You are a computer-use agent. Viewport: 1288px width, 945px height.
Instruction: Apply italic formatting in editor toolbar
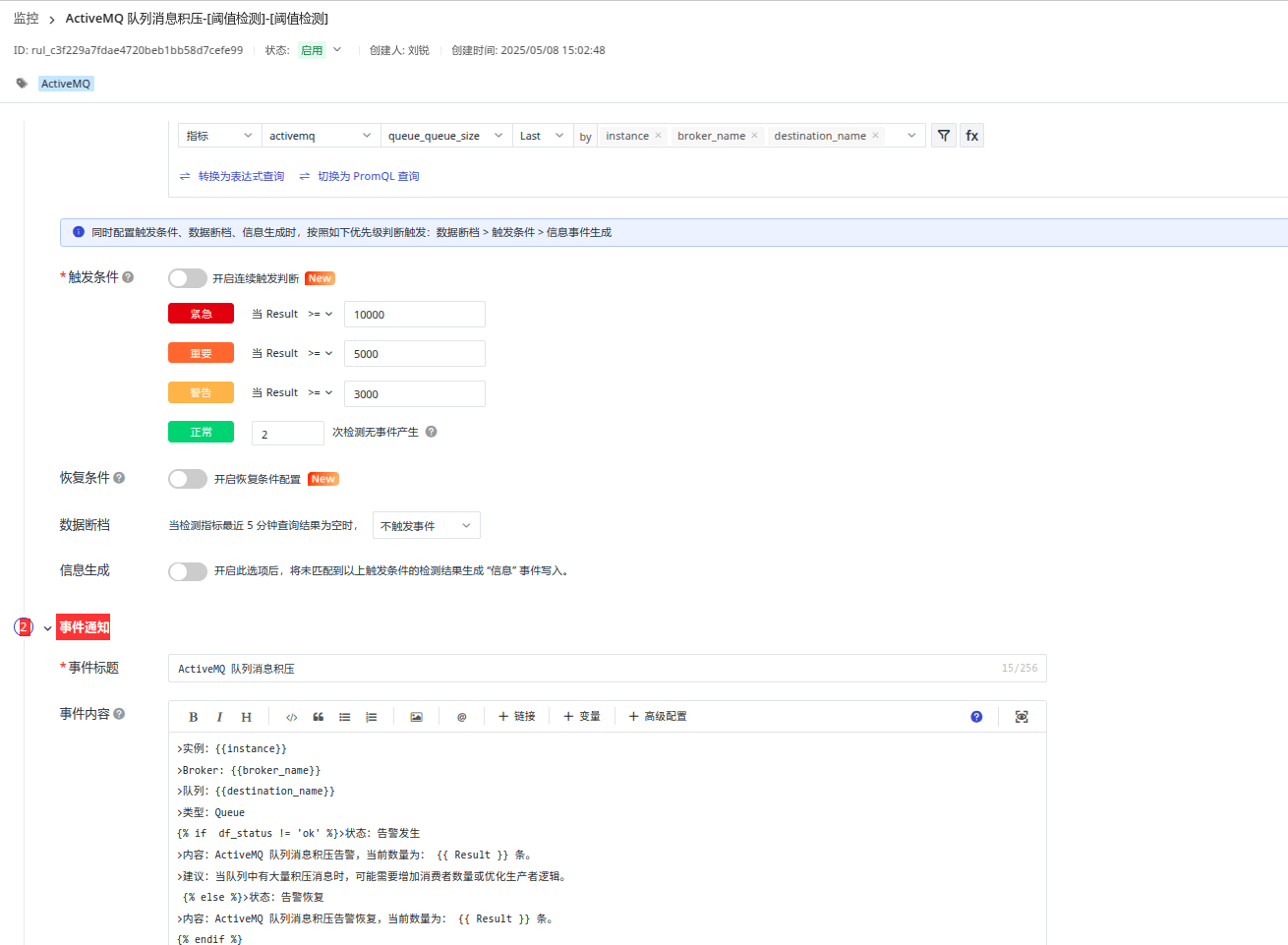(x=219, y=717)
